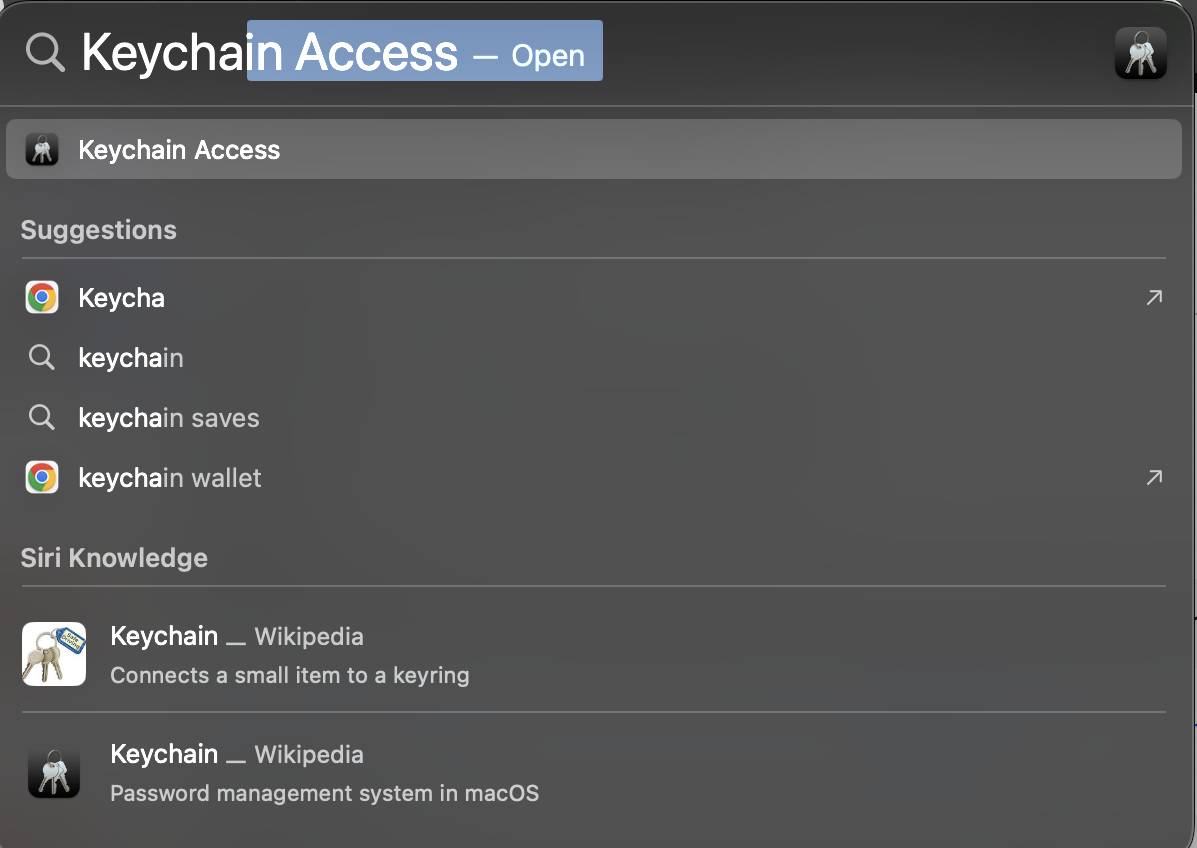
Task: Click the Chrome icon beside Keycha suggestion
Action: (42, 298)
